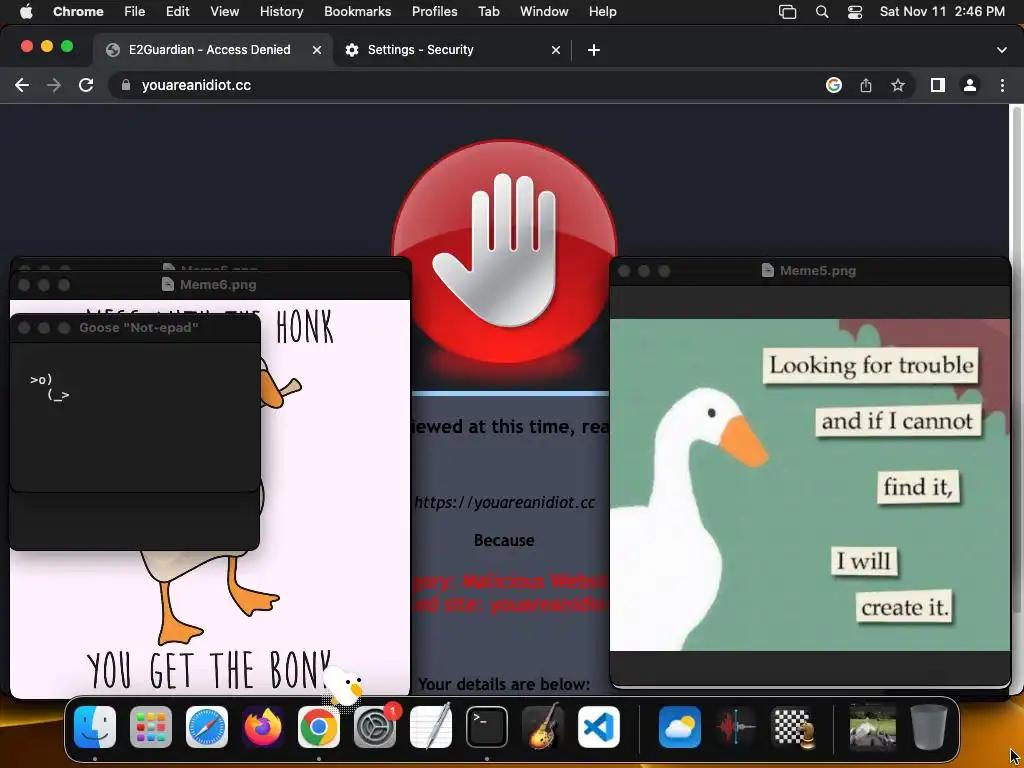1024x768 pixels.
Task: Toggle the Chrome side panel icon
Action: (x=938, y=85)
